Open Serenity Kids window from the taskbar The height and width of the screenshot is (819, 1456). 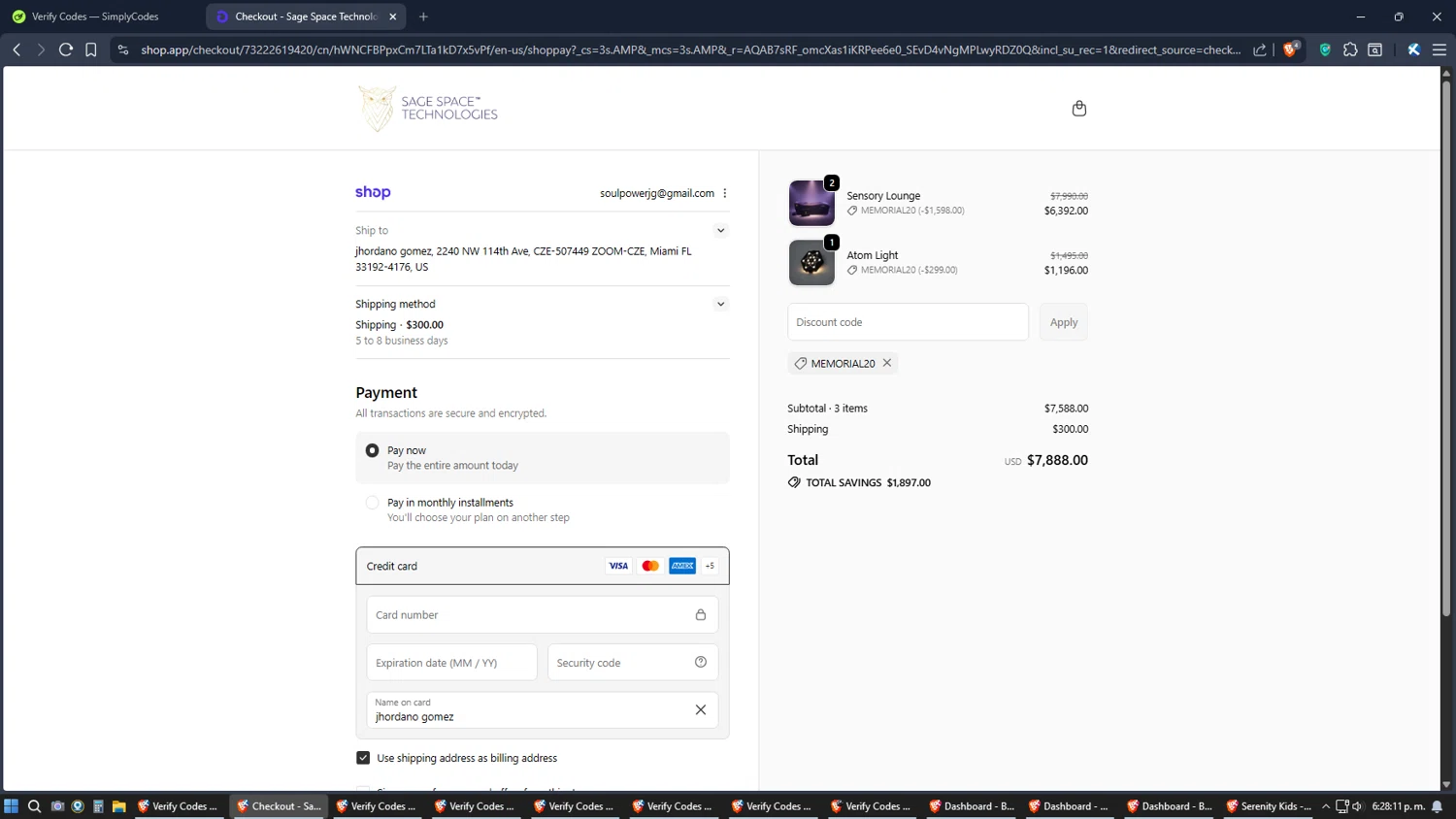pos(1268,806)
